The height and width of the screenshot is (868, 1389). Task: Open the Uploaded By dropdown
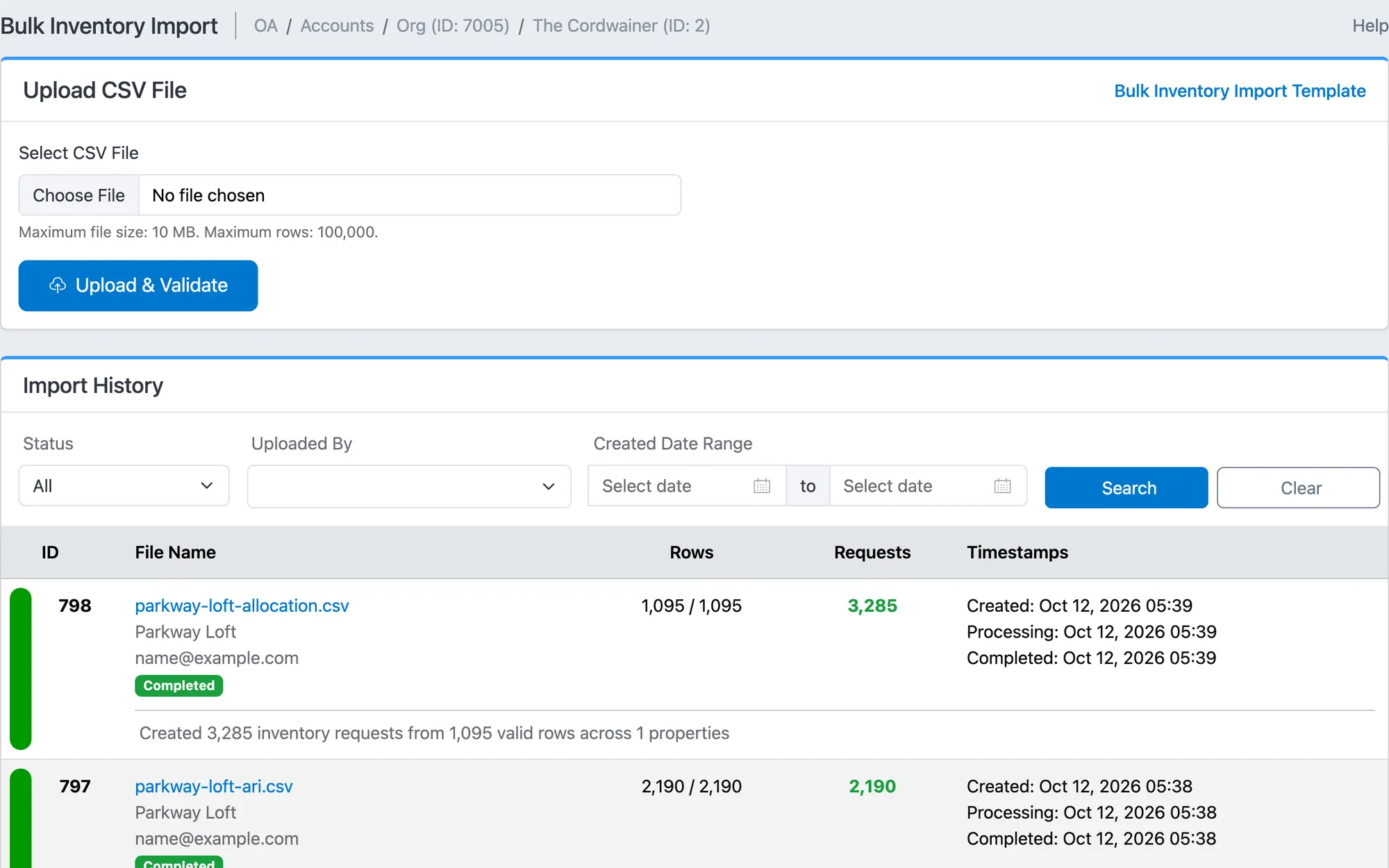pos(409,487)
